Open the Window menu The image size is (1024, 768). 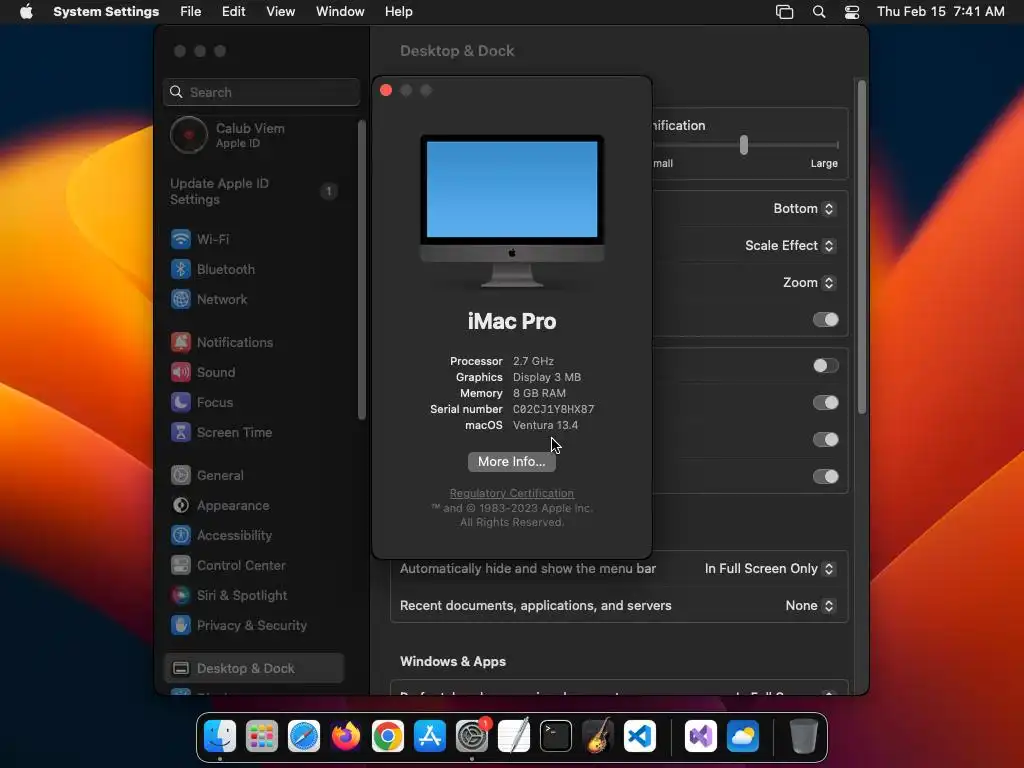(x=340, y=12)
